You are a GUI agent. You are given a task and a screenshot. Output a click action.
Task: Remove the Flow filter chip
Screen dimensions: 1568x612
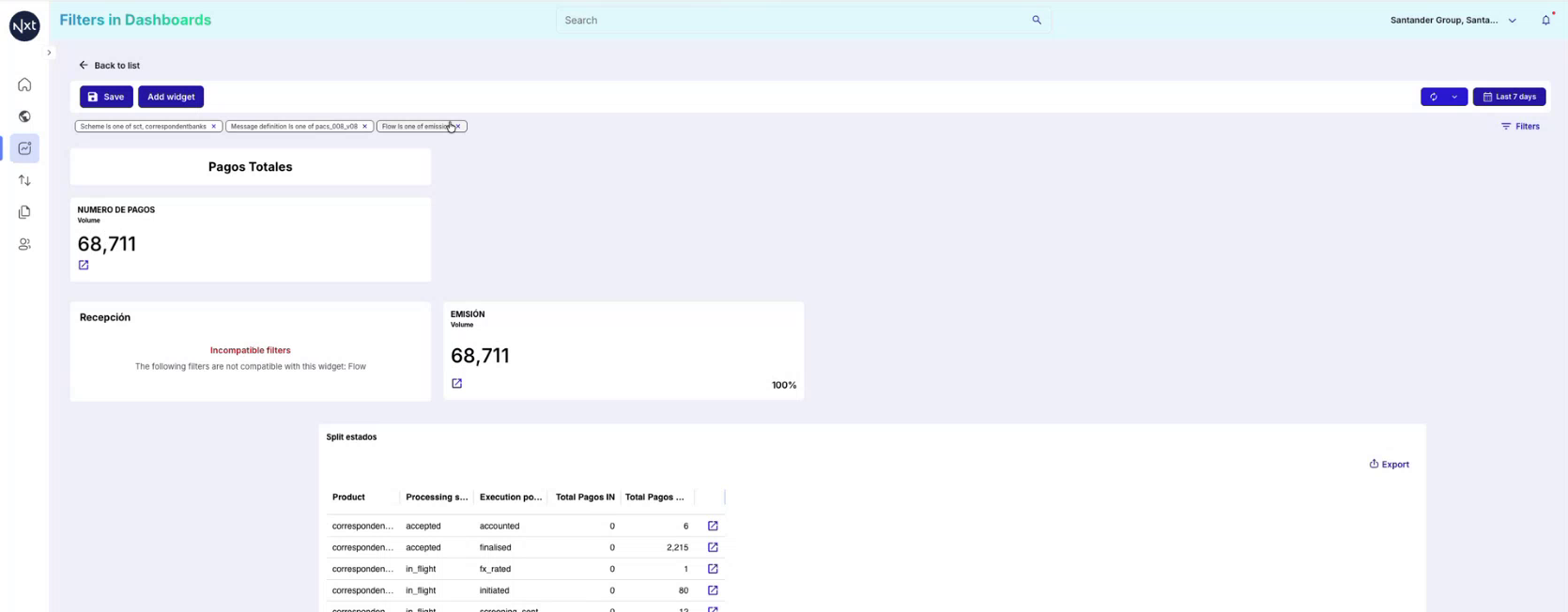click(458, 126)
